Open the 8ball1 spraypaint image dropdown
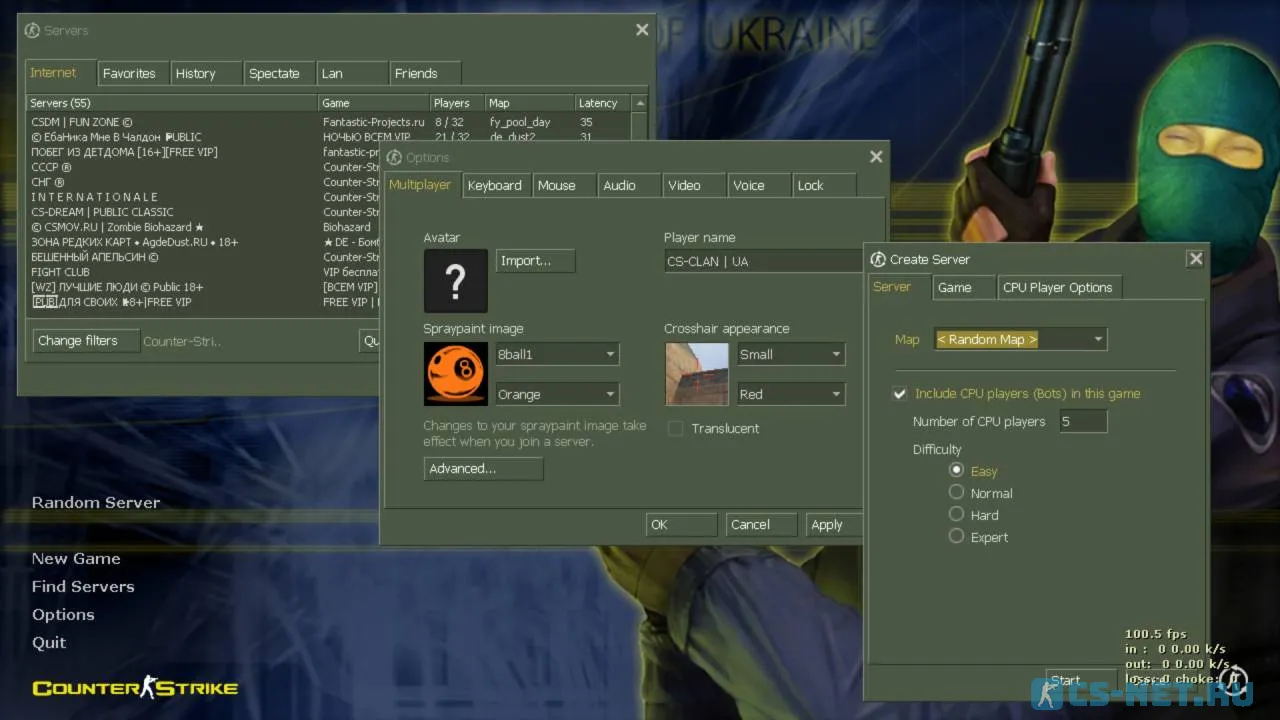The height and width of the screenshot is (720, 1280). [557, 354]
